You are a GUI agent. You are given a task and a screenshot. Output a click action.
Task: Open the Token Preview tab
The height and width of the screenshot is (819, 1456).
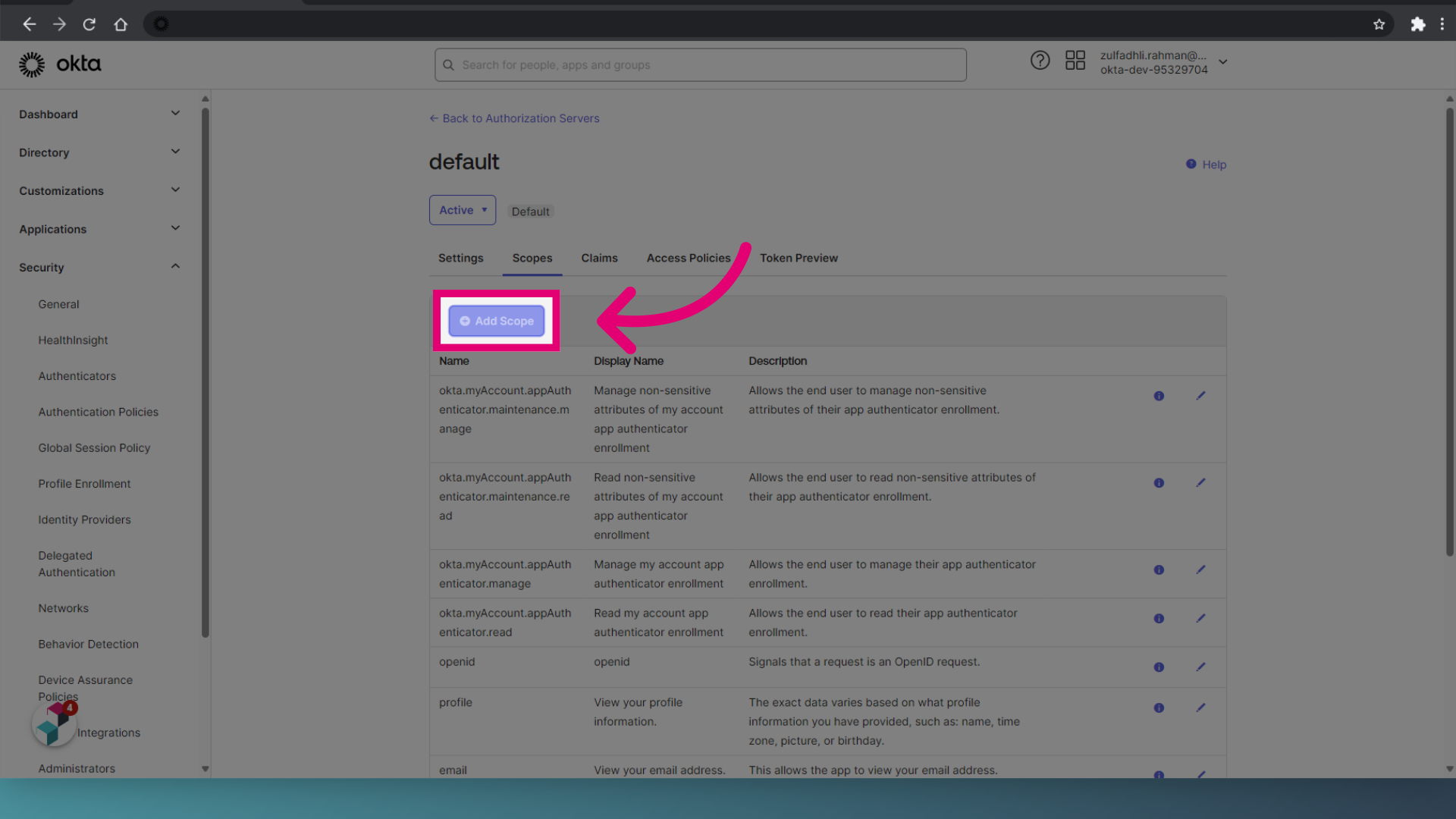(799, 258)
